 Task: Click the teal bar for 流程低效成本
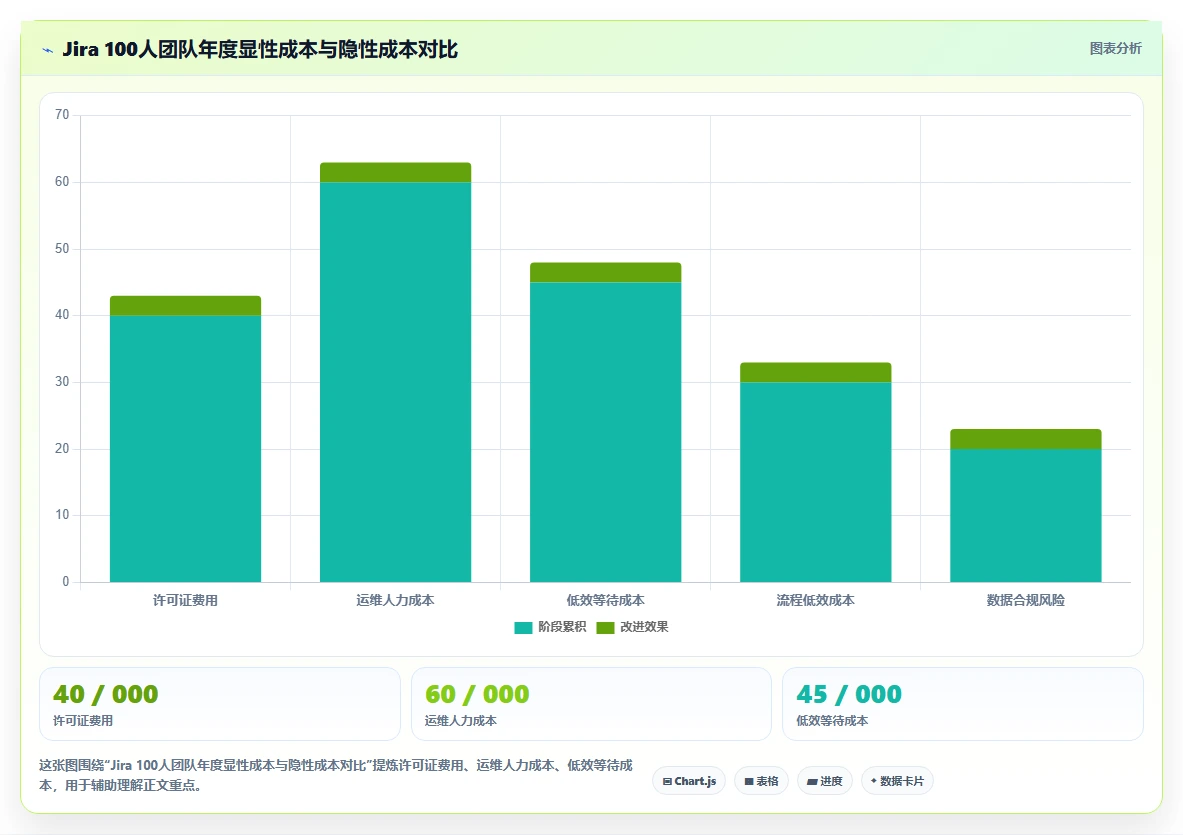coord(816,481)
